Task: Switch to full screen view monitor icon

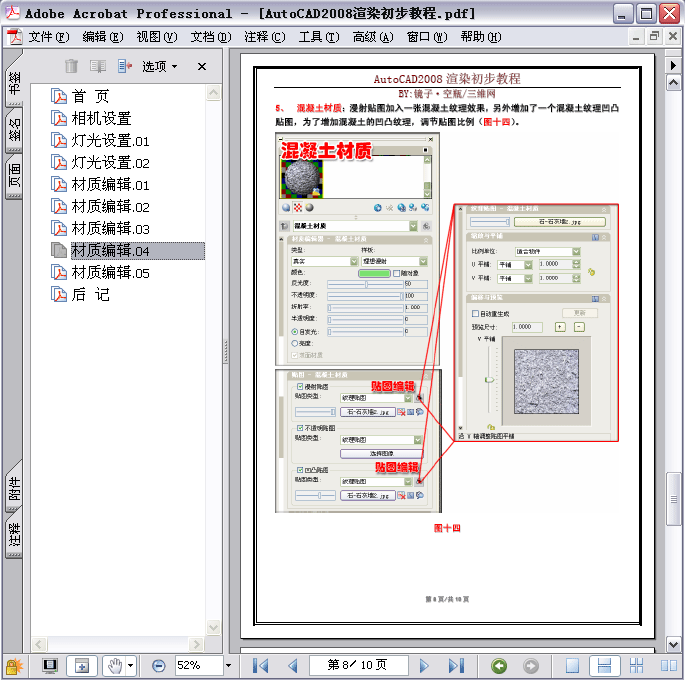Action: click(50, 666)
